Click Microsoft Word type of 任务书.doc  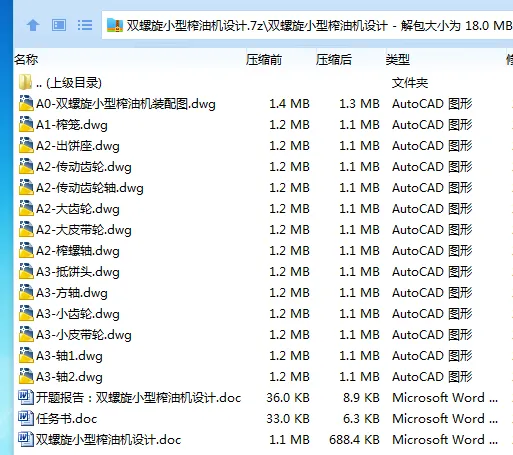coord(445,419)
